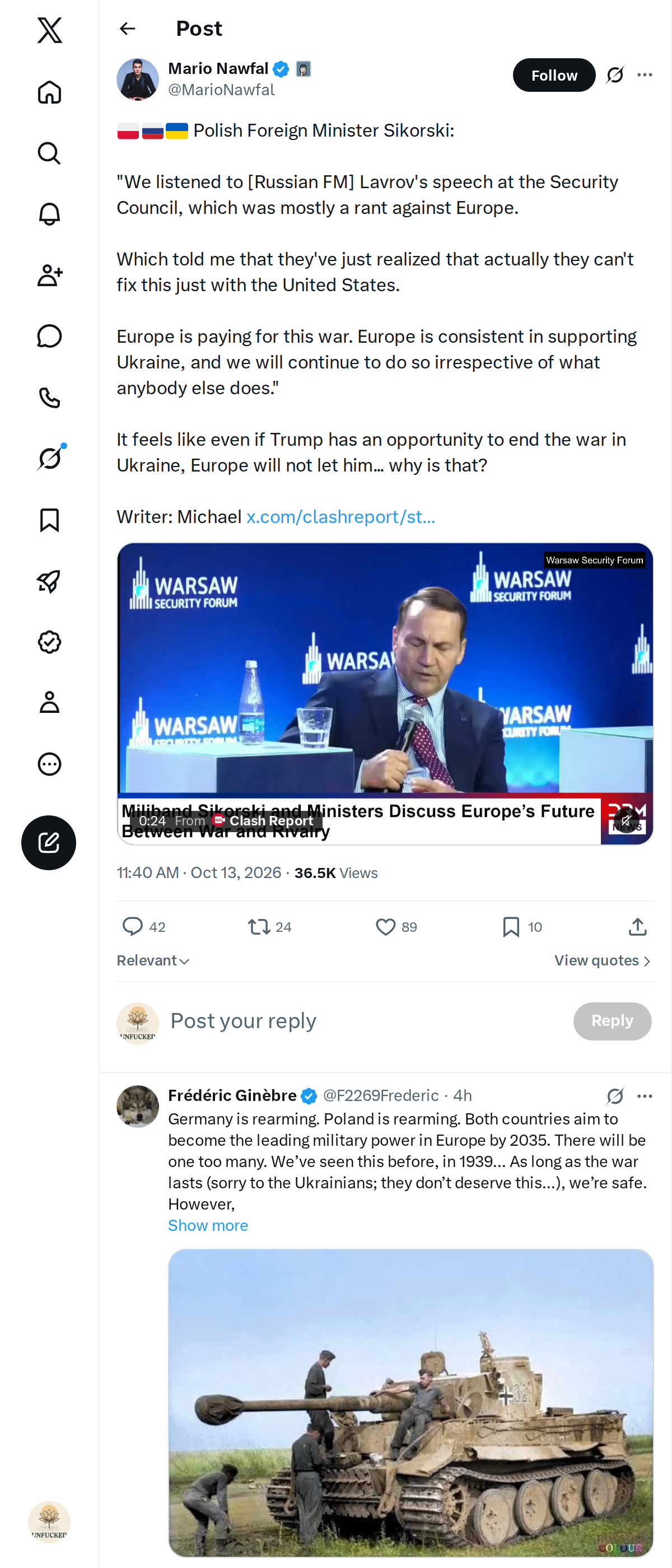This screenshot has height=1568, width=672.
Task: Like Mario Nawfal's post
Action: click(x=385, y=926)
